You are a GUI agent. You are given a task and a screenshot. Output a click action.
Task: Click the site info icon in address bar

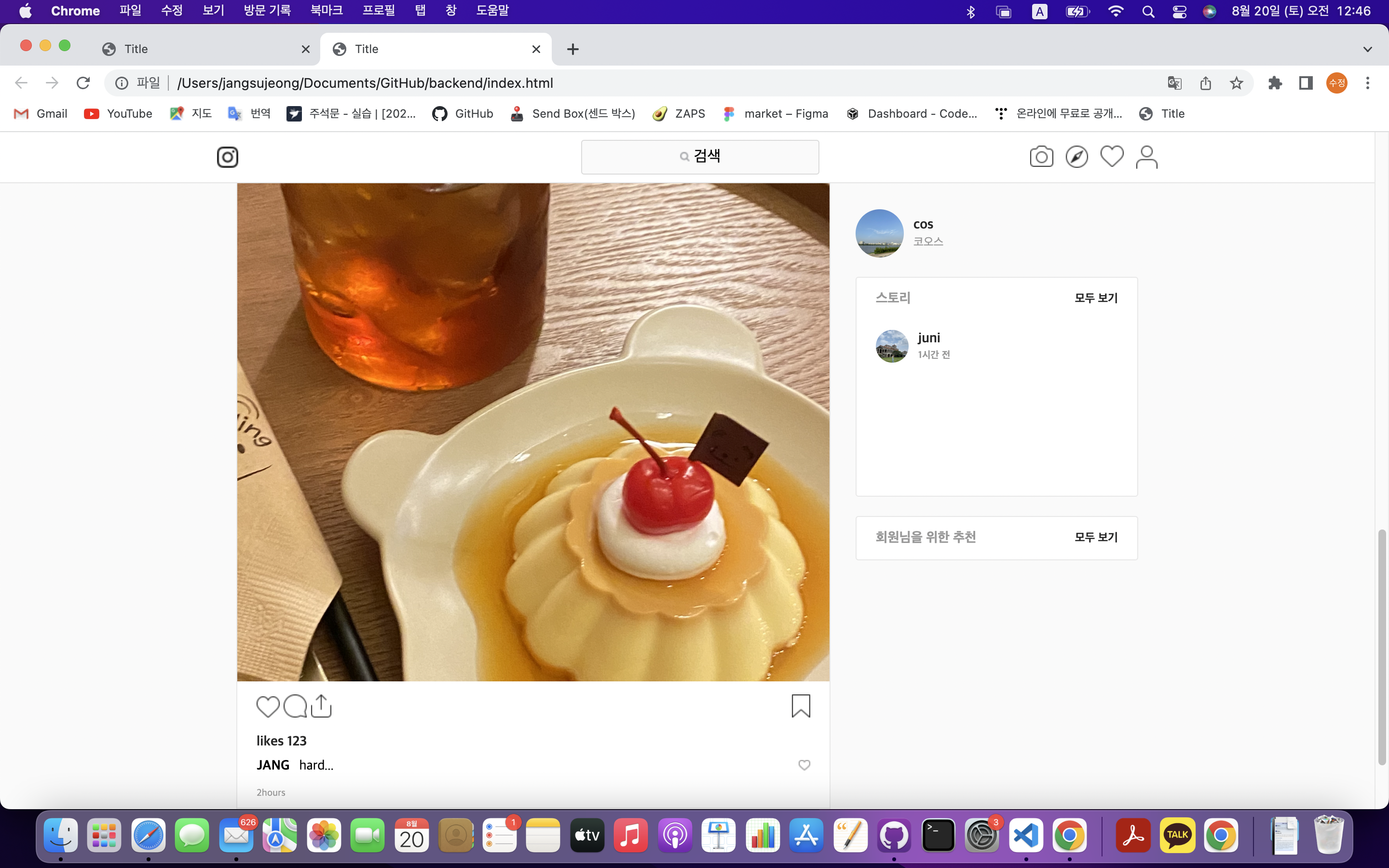tap(121, 83)
